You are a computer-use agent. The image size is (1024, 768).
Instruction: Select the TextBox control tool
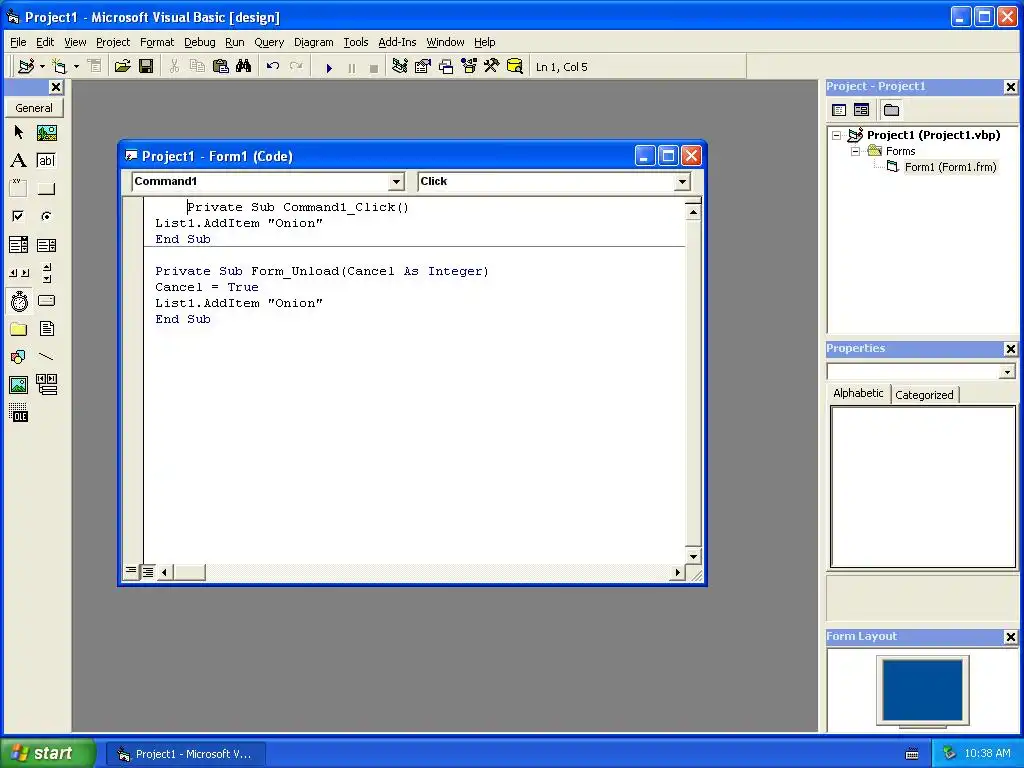pyautogui.click(x=46, y=161)
